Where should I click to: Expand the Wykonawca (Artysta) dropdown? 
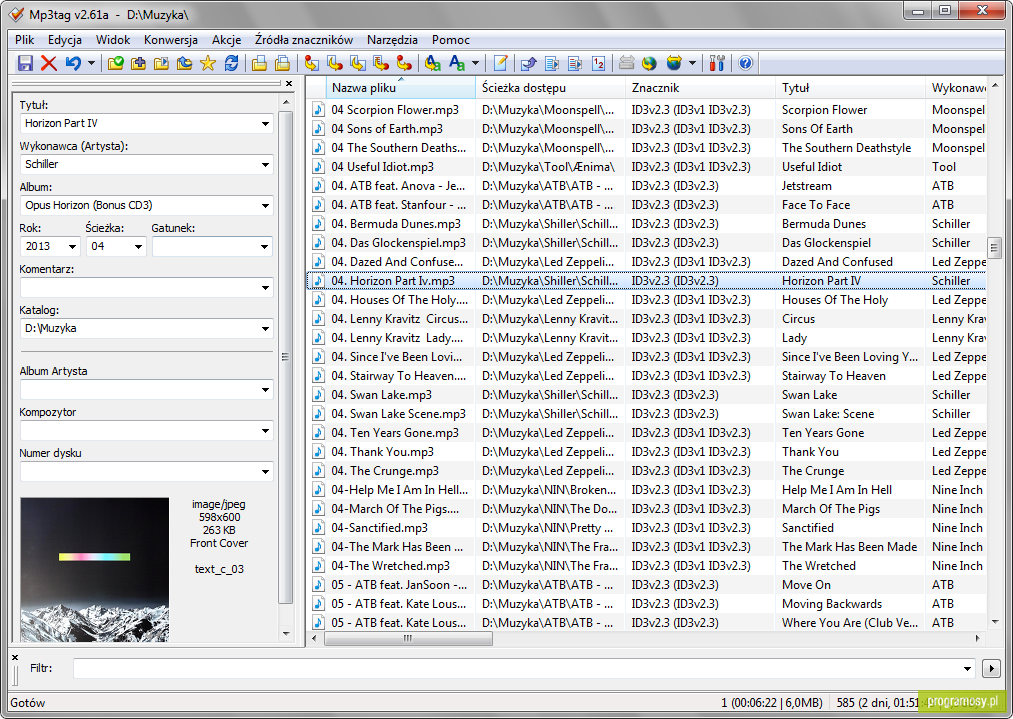(265, 165)
